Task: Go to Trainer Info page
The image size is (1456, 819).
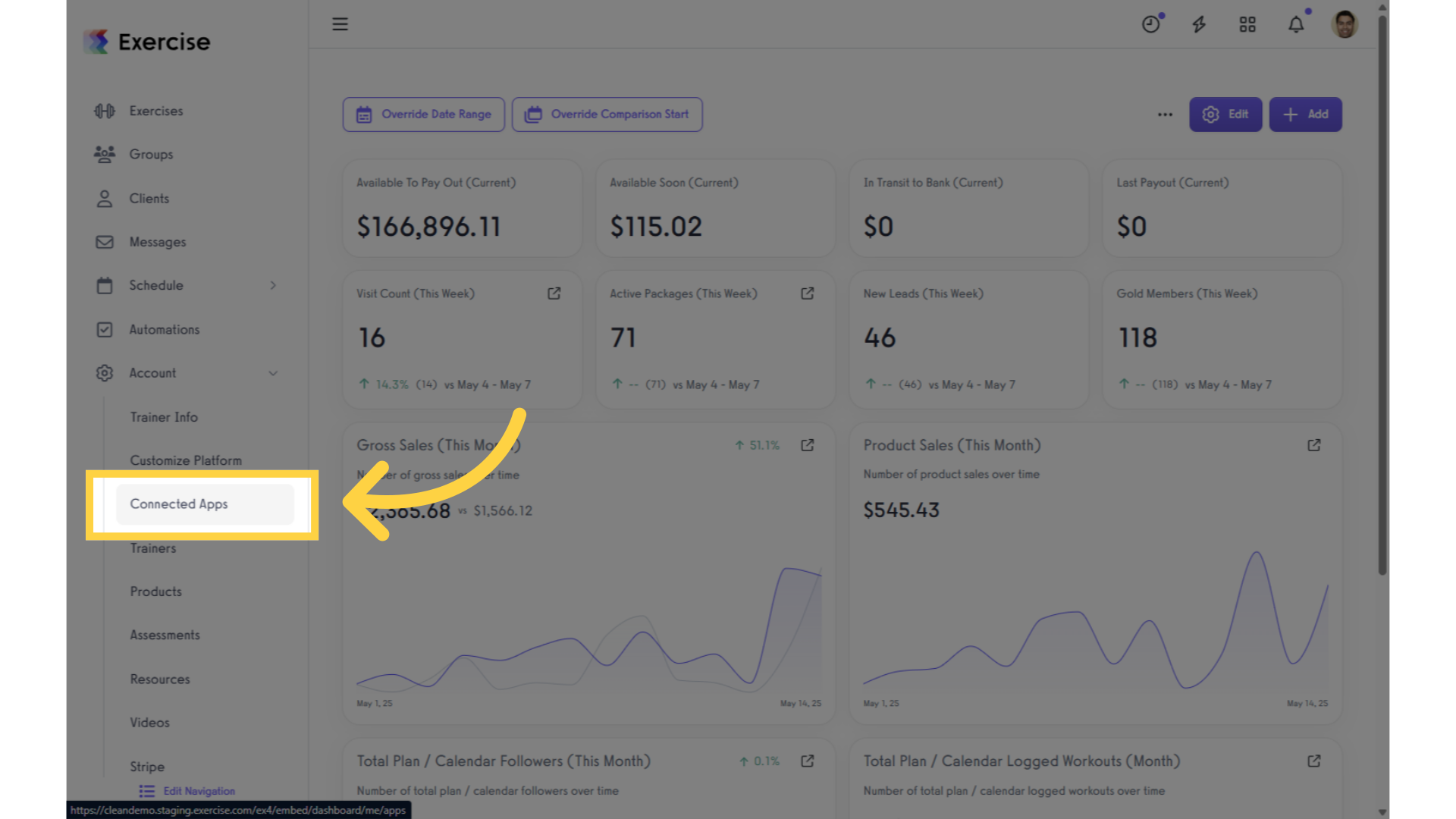Action: coord(164,417)
